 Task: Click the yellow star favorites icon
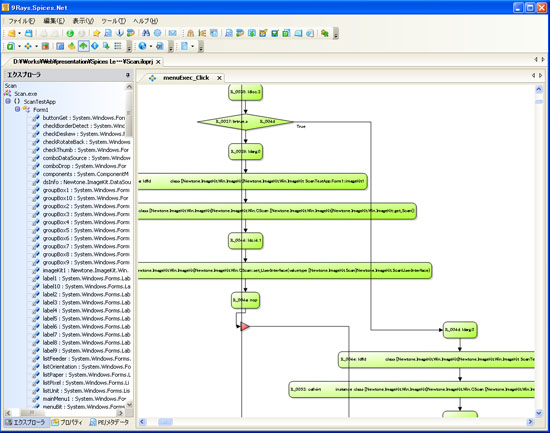point(96,33)
